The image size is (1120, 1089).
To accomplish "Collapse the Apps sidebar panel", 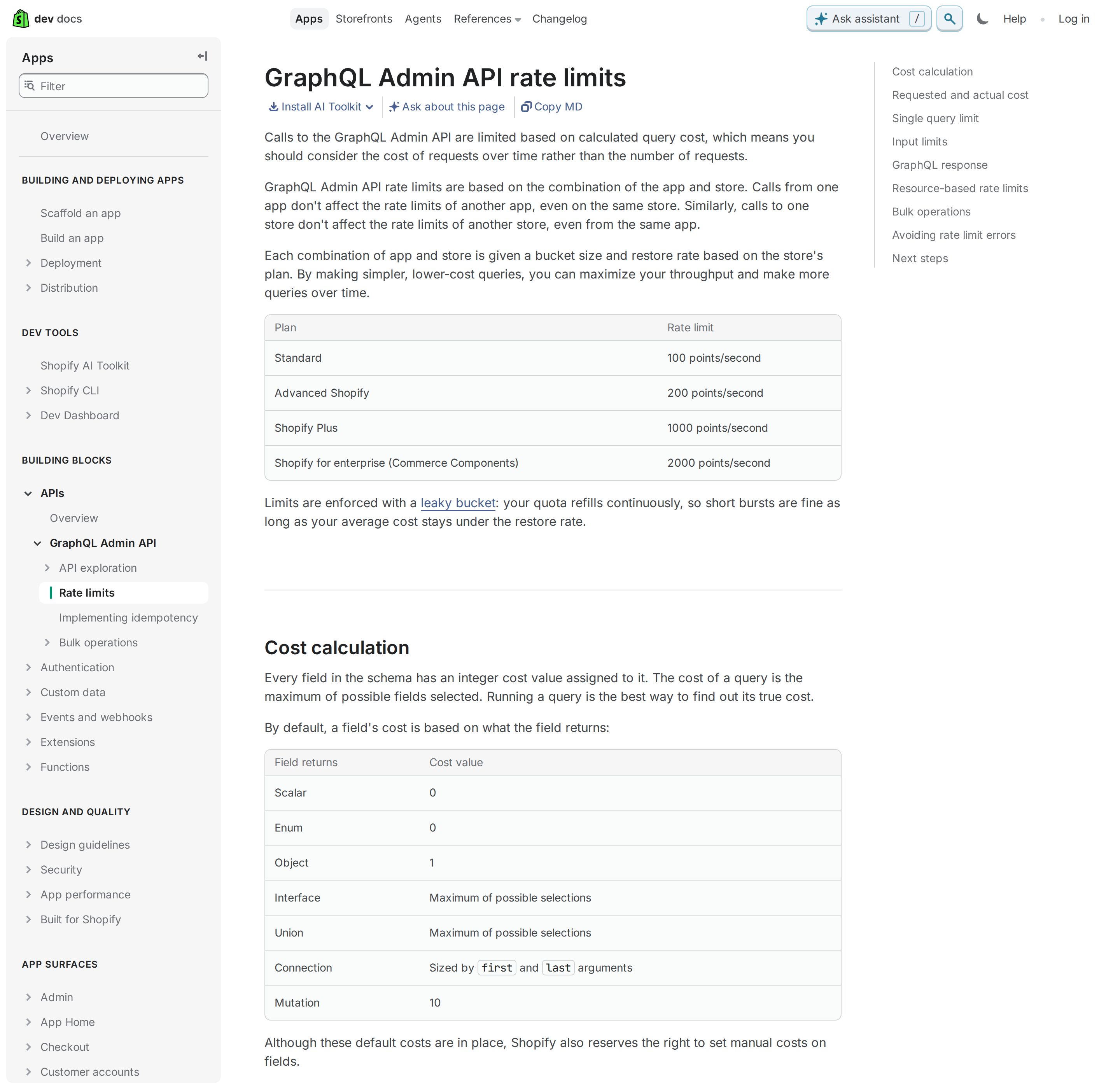I will tap(203, 57).
